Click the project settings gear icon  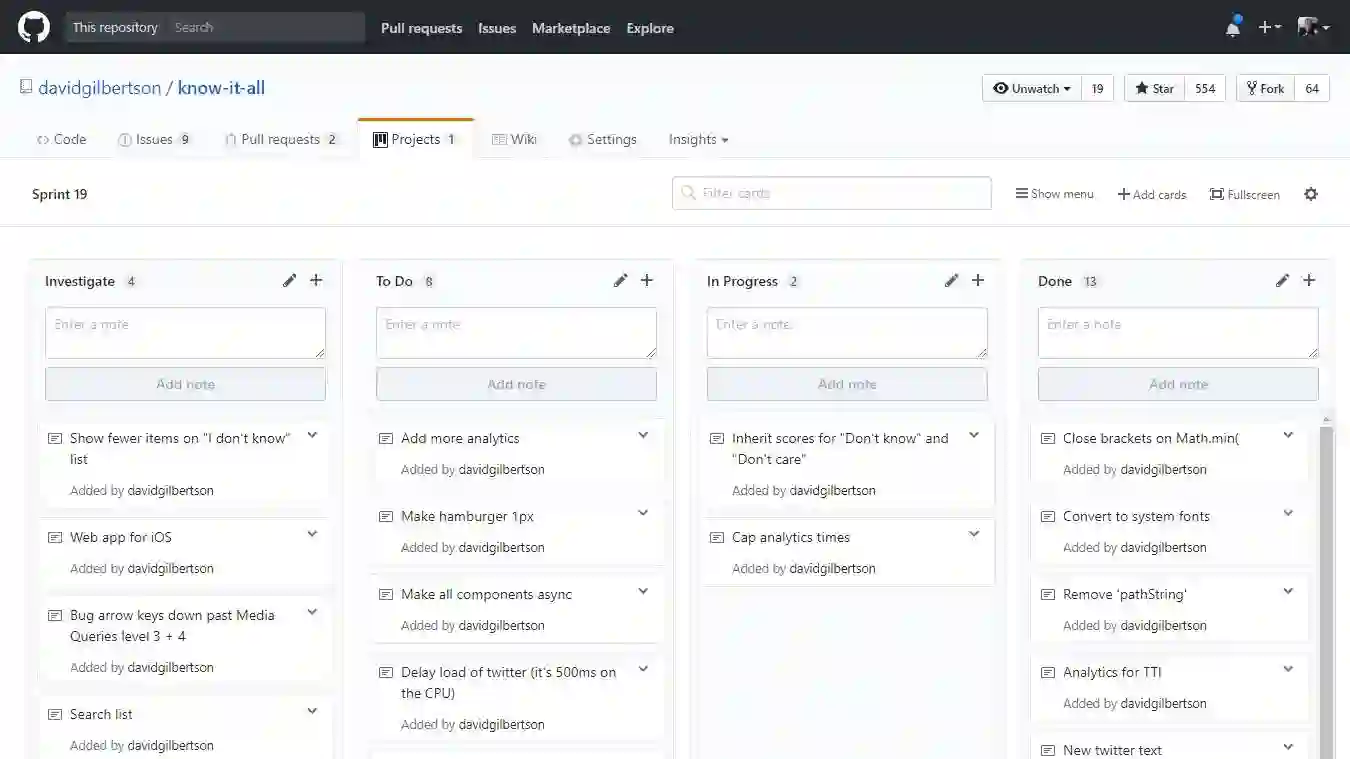1311,194
